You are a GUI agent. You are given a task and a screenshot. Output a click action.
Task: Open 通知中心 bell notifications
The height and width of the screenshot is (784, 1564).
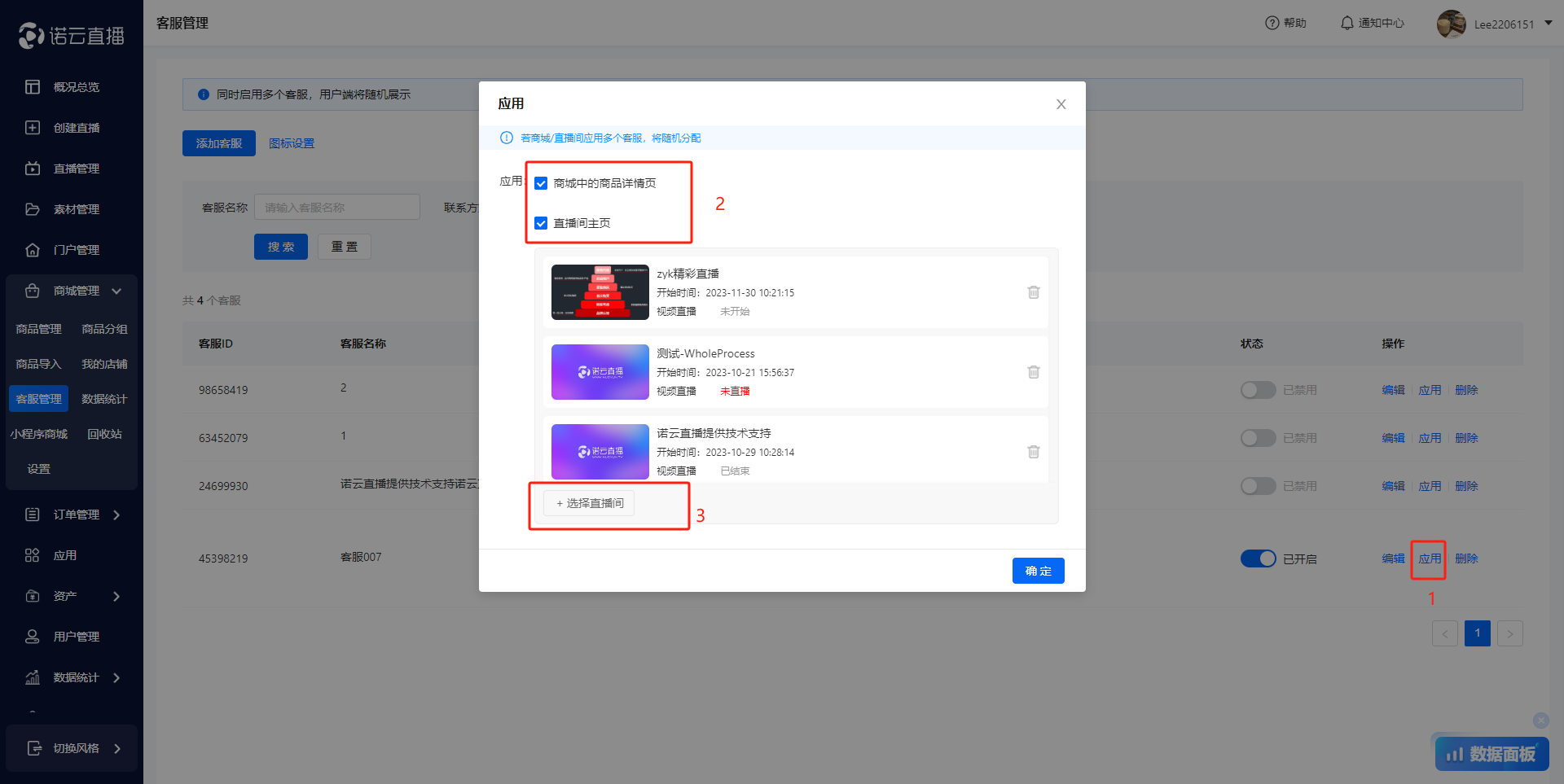click(1347, 23)
